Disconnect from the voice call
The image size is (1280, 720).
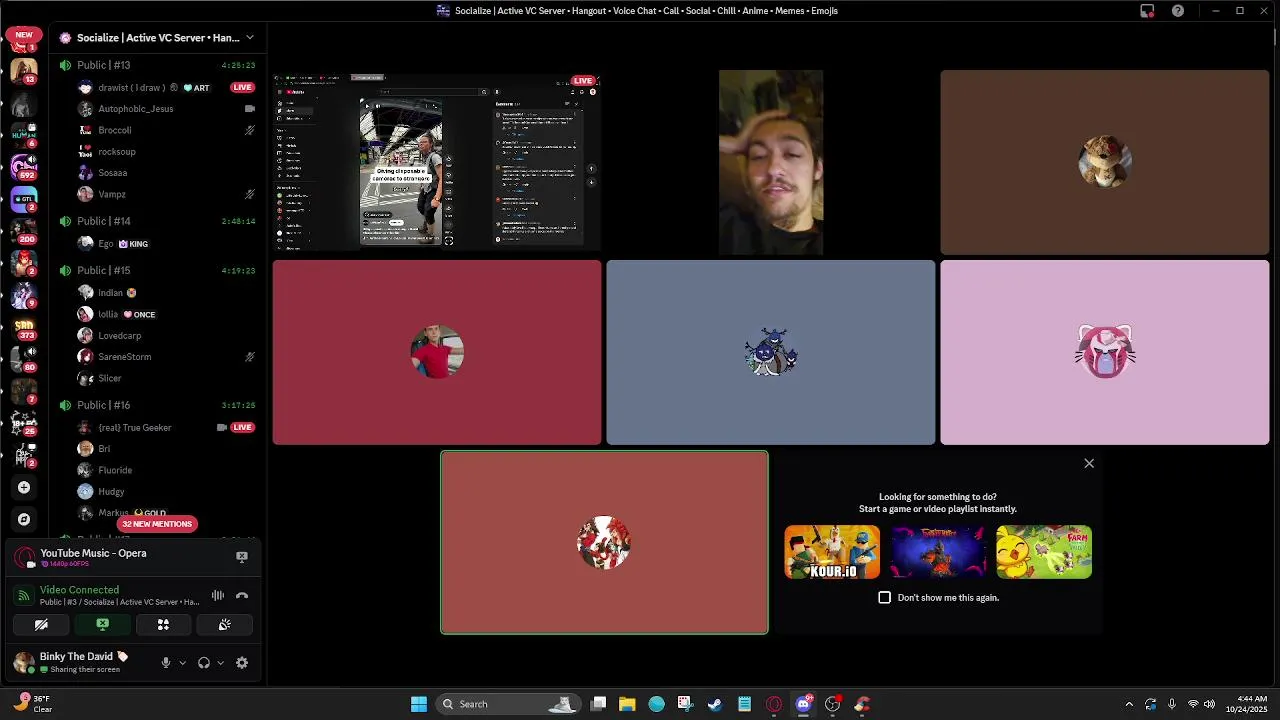tap(241, 596)
